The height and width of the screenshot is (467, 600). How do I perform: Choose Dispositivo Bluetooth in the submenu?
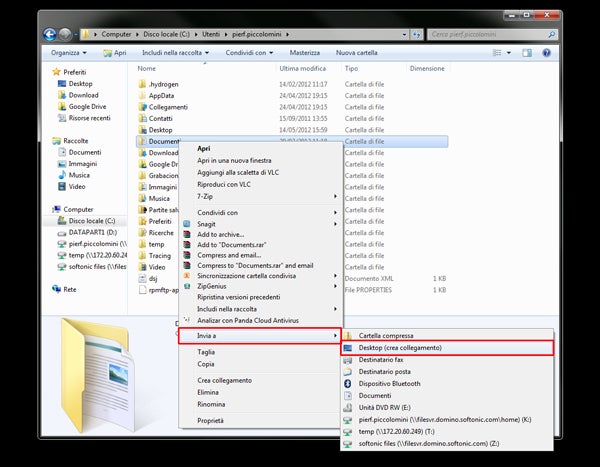pos(389,383)
